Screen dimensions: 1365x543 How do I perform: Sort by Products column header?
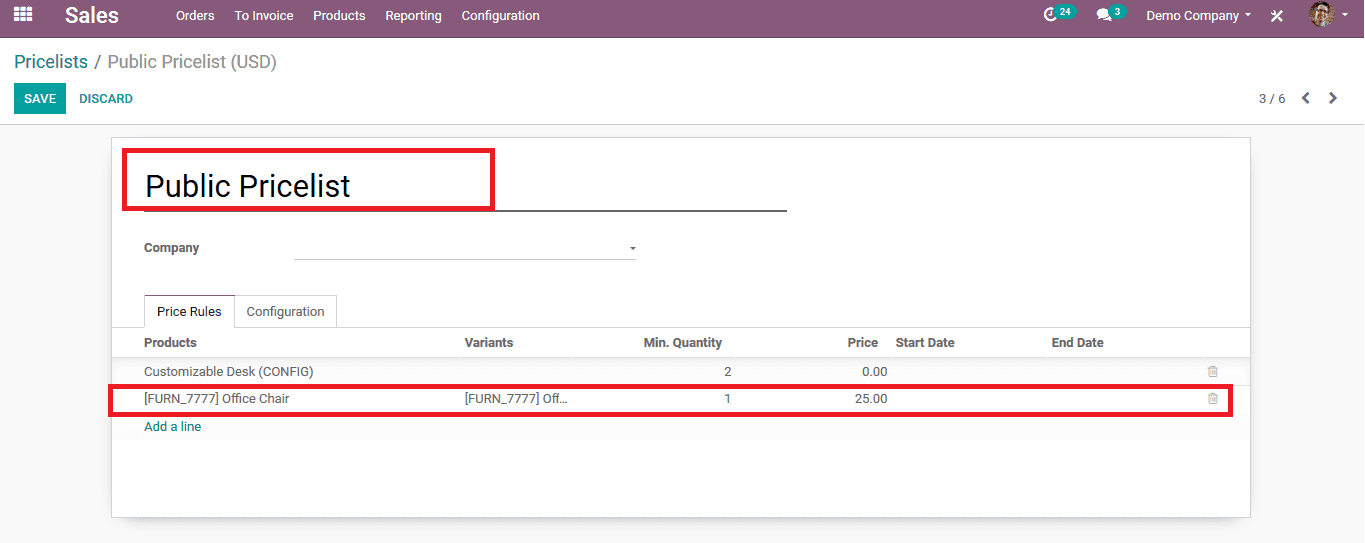170,342
